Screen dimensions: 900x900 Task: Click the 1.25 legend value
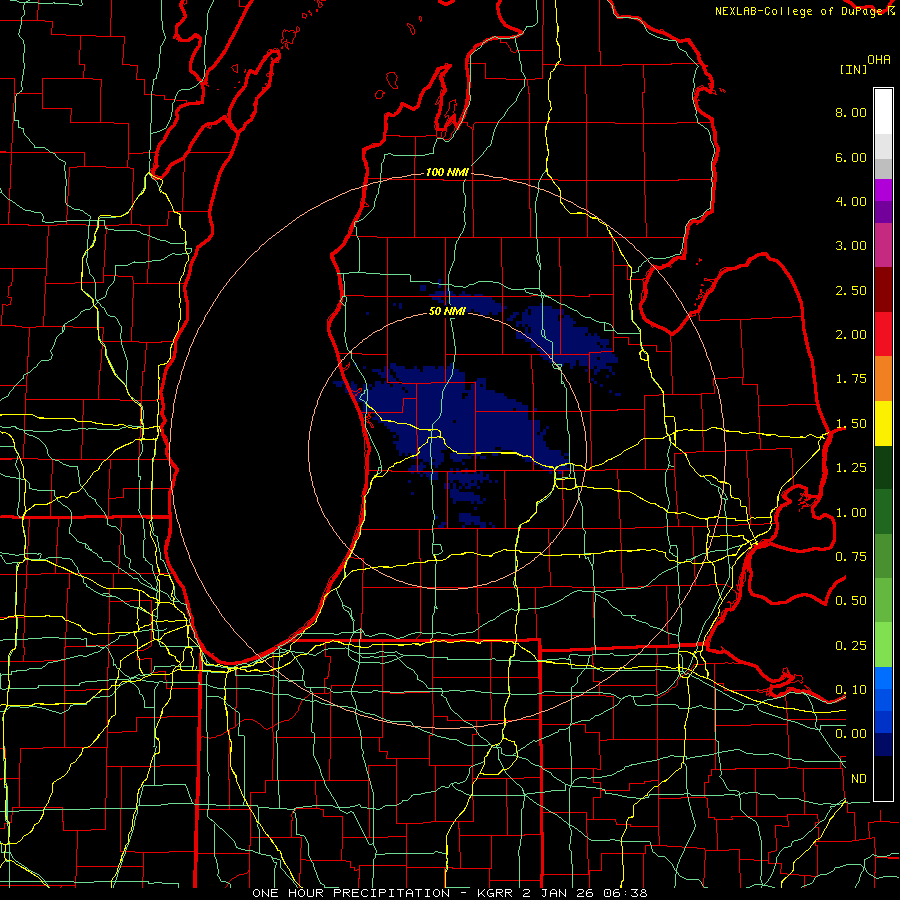point(851,468)
